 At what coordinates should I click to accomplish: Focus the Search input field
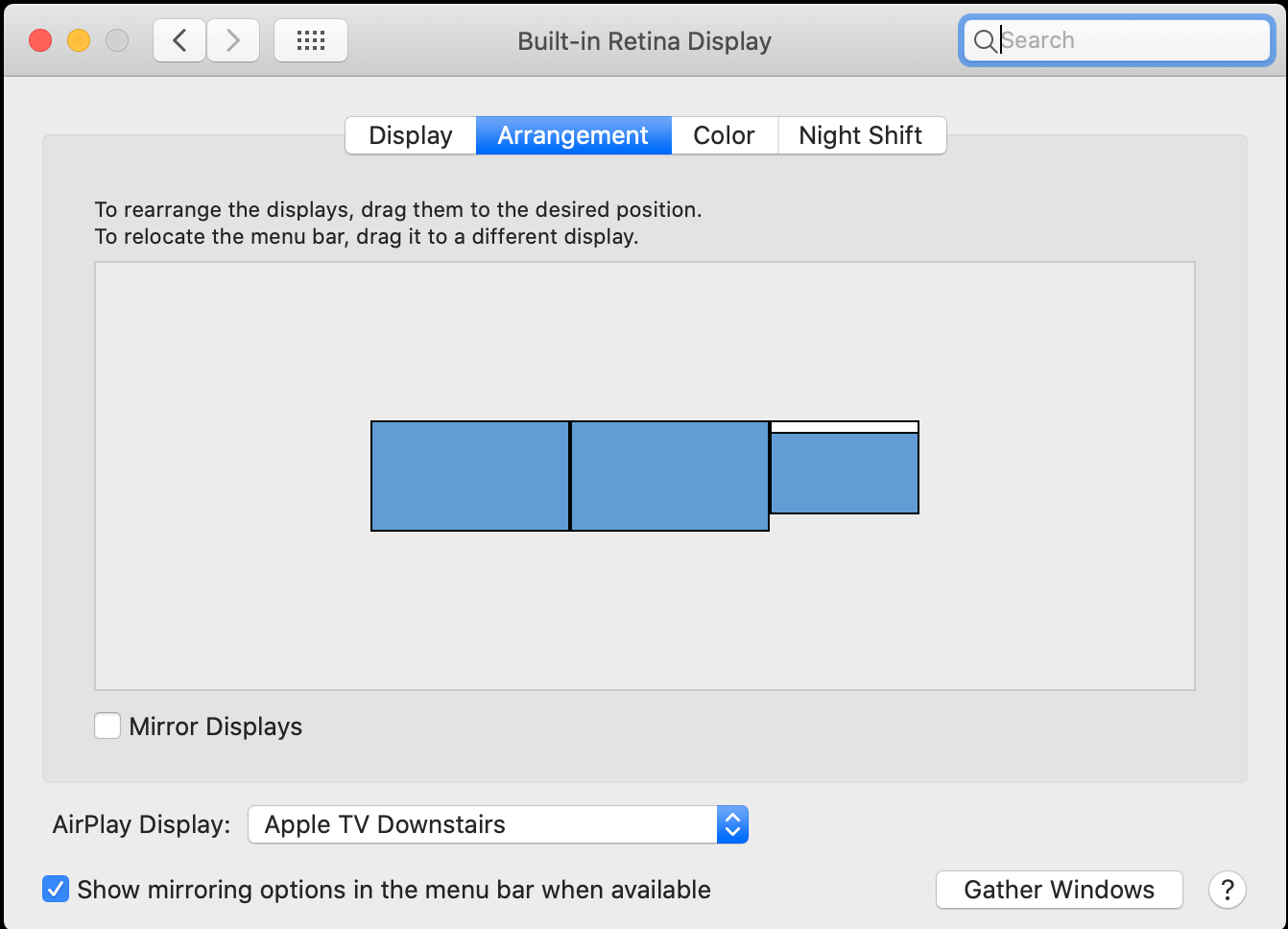(x=1133, y=40)
